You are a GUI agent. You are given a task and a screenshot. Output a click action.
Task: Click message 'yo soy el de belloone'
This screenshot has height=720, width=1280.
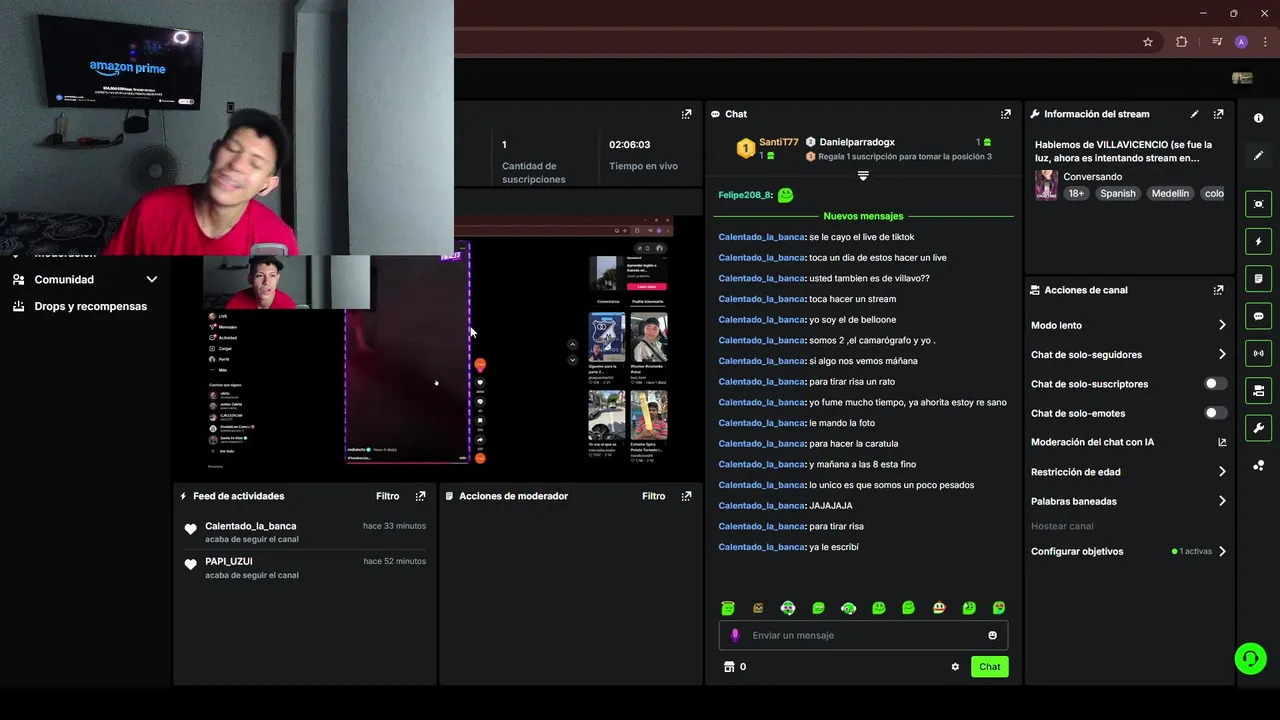click(x=852, y=320)
